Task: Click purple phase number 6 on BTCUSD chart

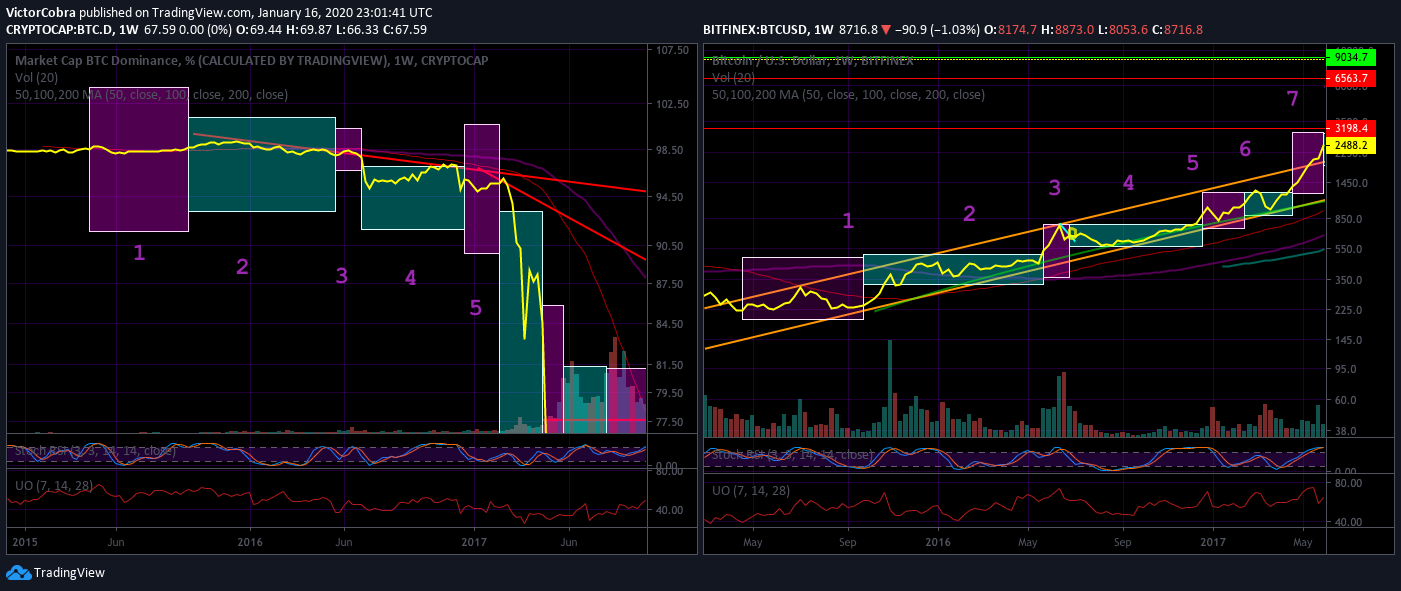Action: pos(1245,150)
